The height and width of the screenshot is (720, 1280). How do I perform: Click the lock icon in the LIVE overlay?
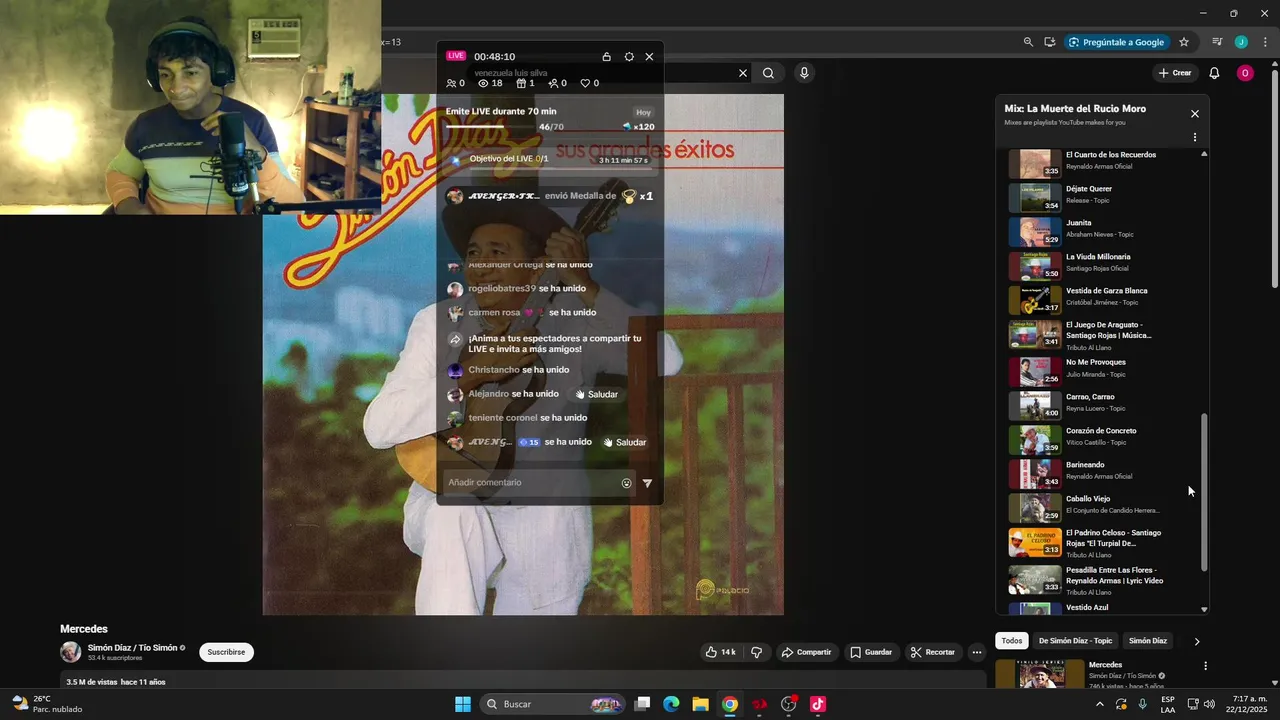[606, 57]
